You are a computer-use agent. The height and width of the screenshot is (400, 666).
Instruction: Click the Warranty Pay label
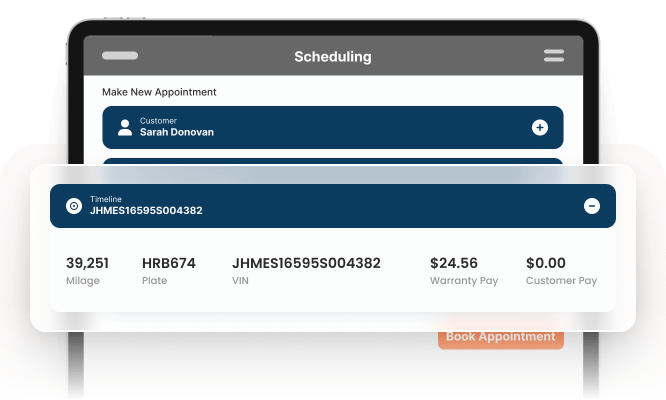click(x=463, y=281)
